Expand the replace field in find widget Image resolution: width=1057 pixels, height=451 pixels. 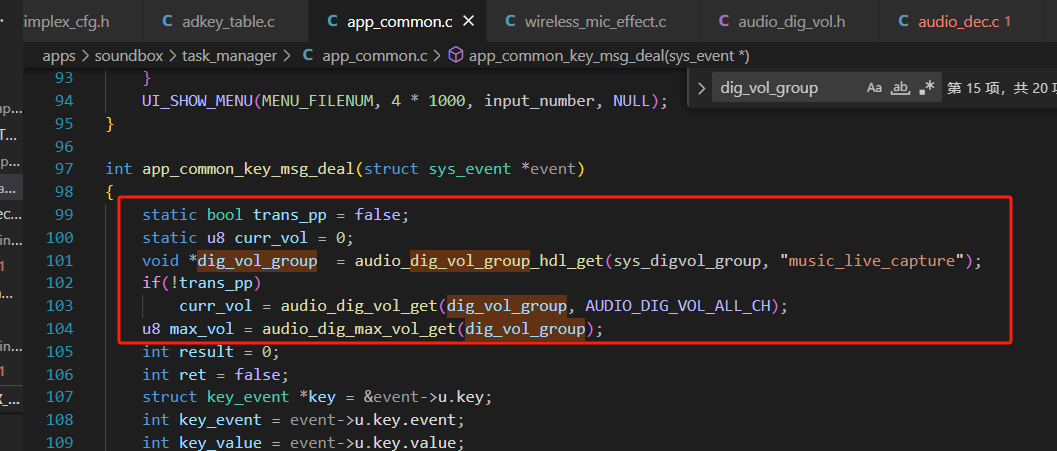click(x=701, y=88)
